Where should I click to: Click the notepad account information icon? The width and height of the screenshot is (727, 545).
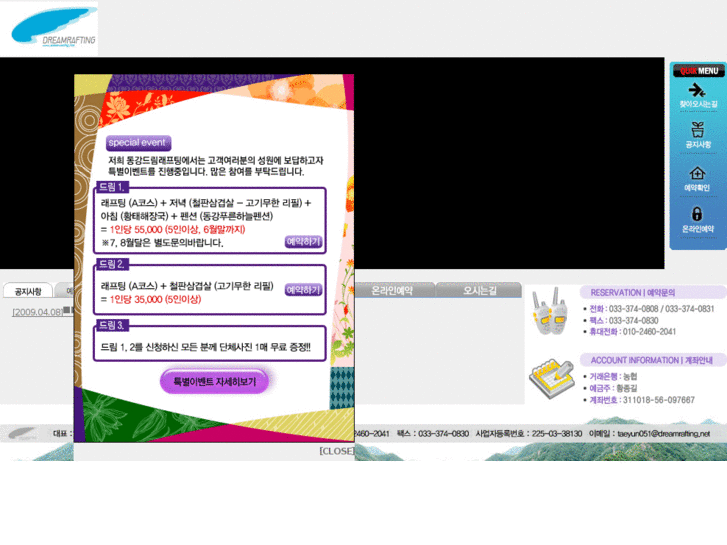tap(551, 378)
